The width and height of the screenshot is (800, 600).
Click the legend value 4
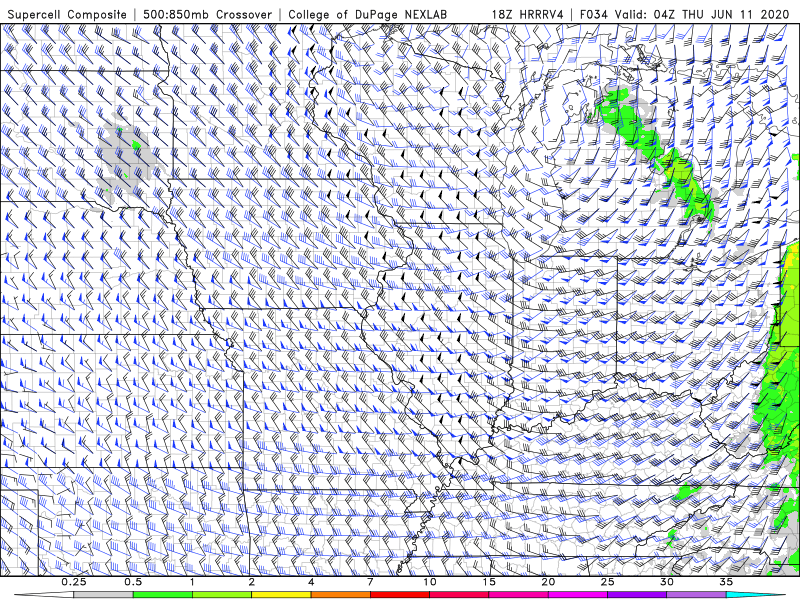click(311, 582)
